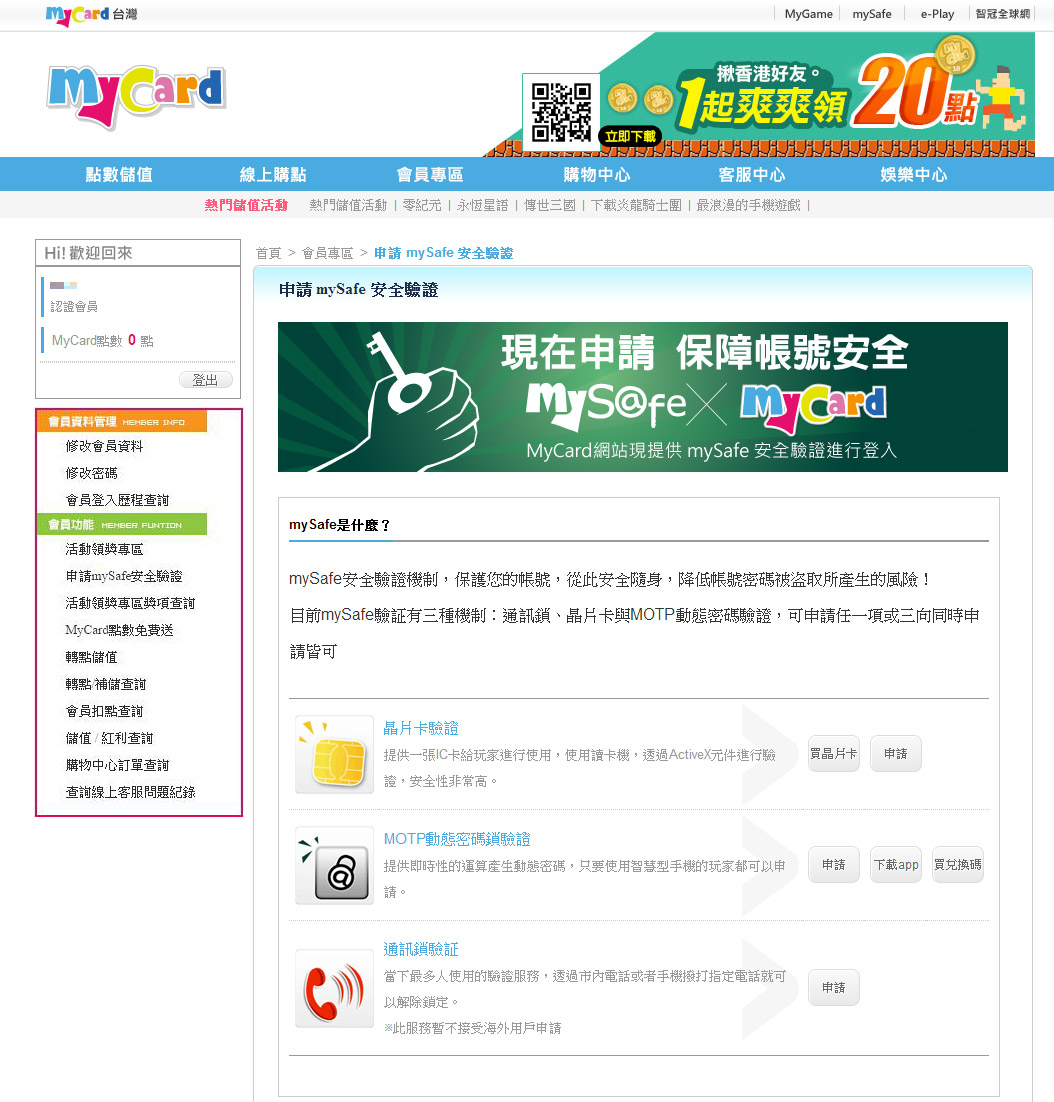Open the 智冠全球網 top link
The image size is (1054, 1102).
pyautogui.click(x=1003, y=14)
